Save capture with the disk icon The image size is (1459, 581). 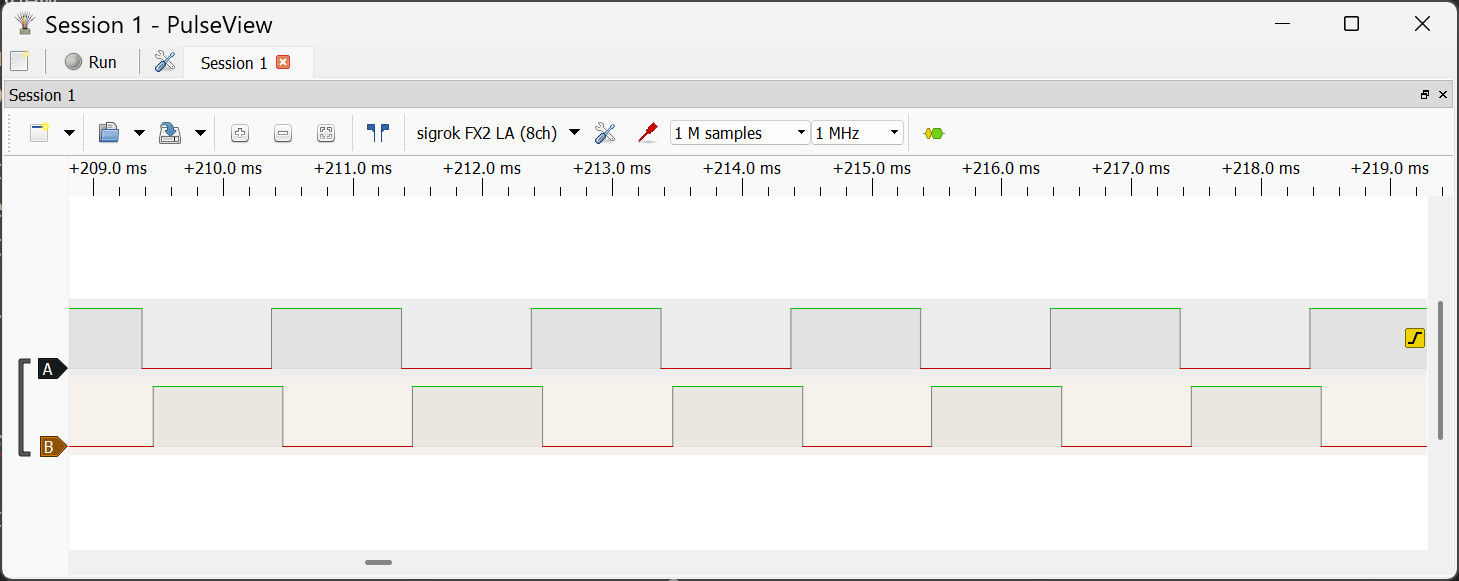click(x=170, y=133)
